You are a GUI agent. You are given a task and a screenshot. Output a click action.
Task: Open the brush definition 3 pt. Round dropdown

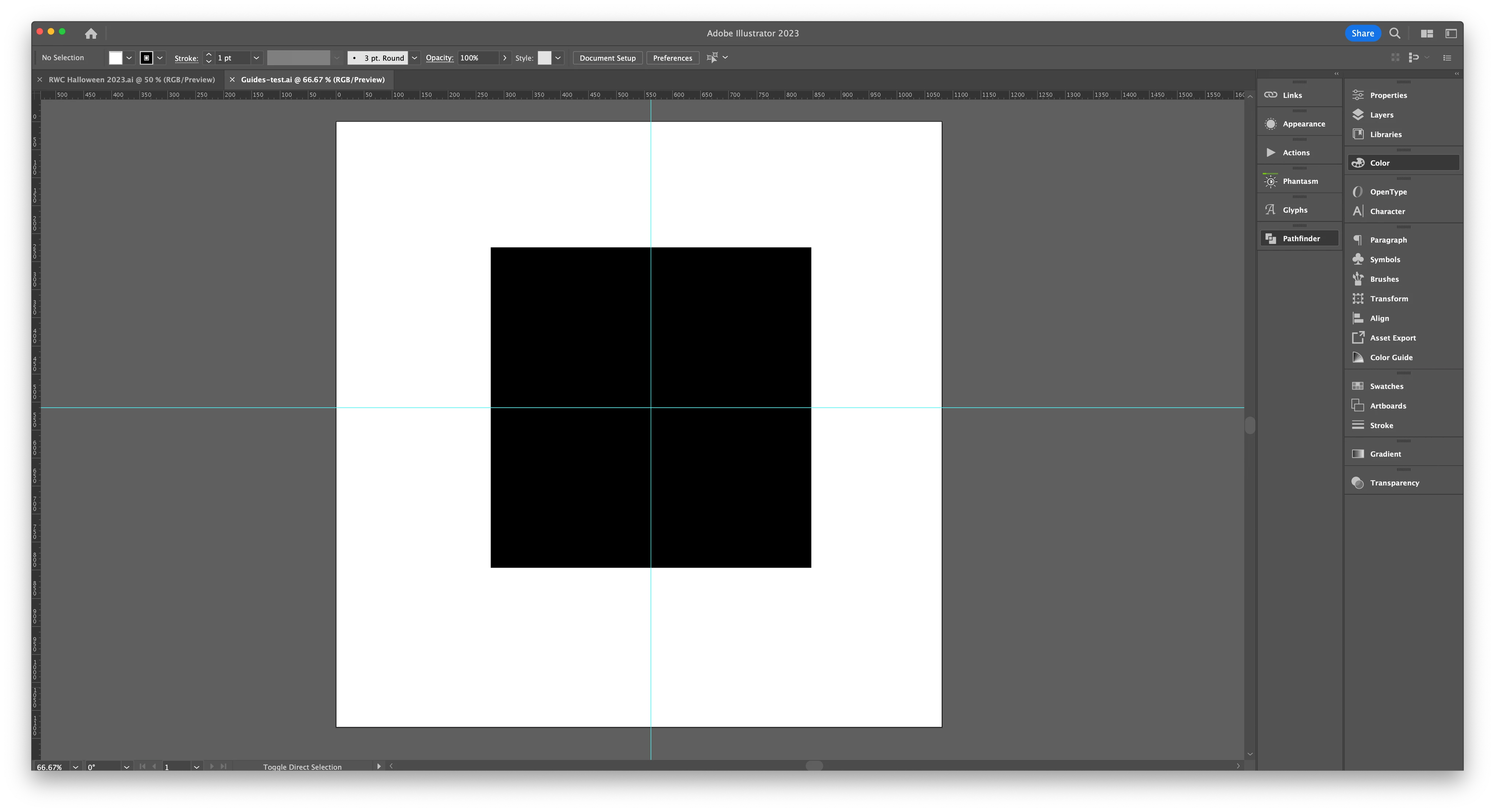point(414,58)
